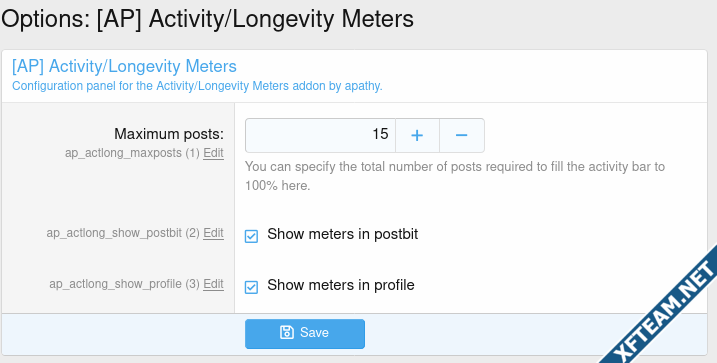This screenshot has width=717, height=363.
Task: Save the options with the Save button
Action: click(305, 334)
